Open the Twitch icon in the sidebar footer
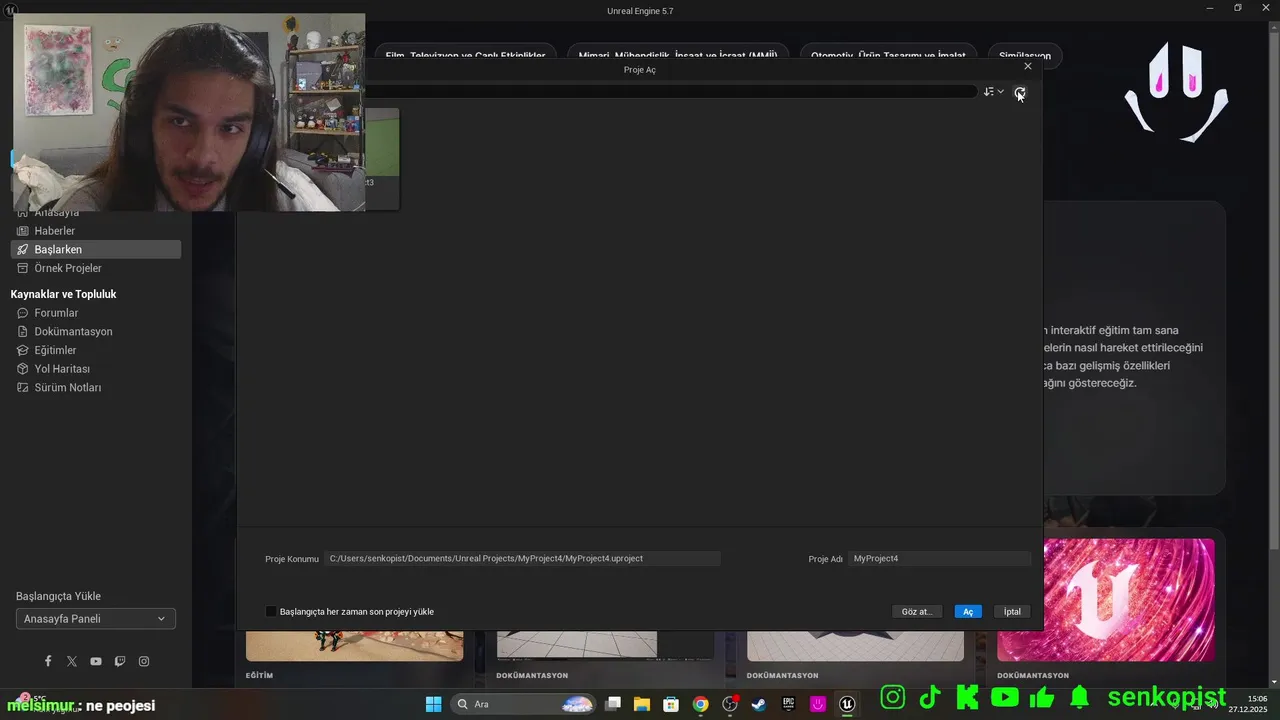Screen dimensions: 1280x720 click(x=120, y=661)
